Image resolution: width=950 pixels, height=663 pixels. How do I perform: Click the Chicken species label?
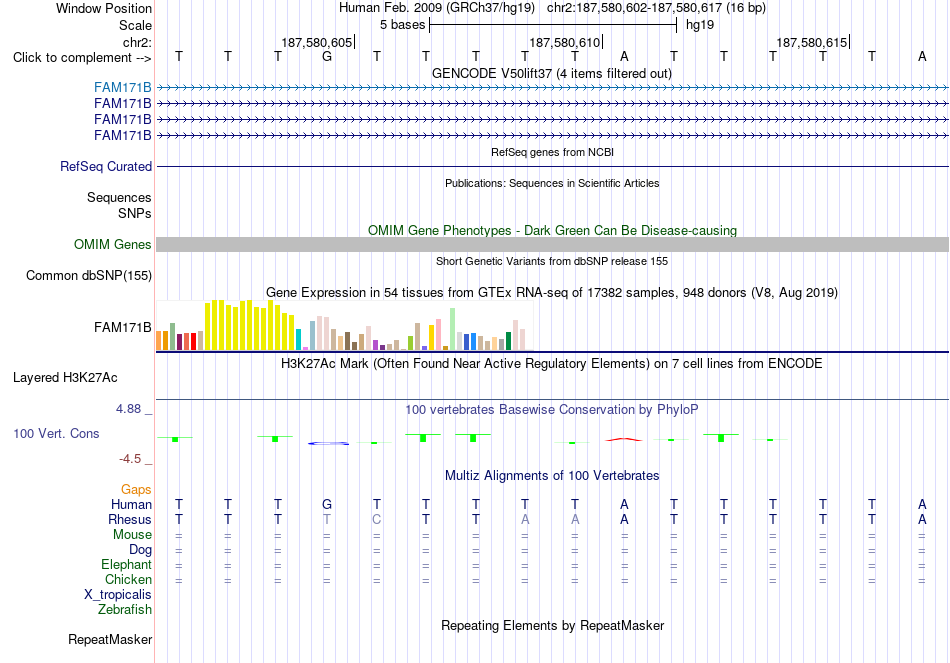coord(128,579)
